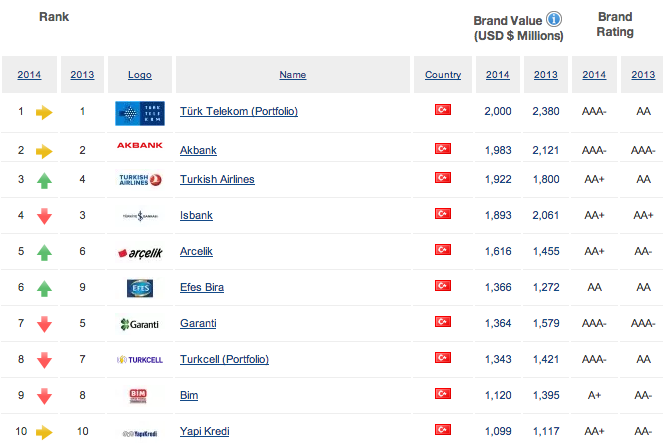Click the Türk Telekom logo
This screenshot has height=448, width=663.
coord(140,113)
